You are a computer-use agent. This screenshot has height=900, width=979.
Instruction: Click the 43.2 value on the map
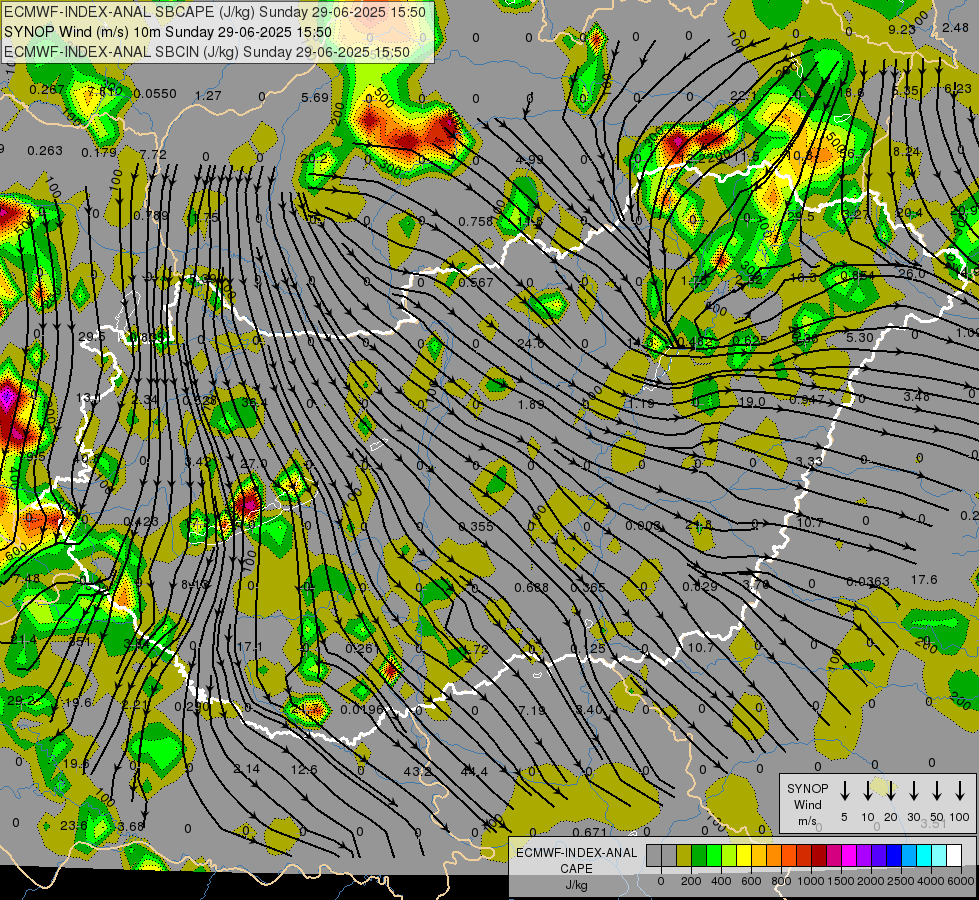pos(417,771)
